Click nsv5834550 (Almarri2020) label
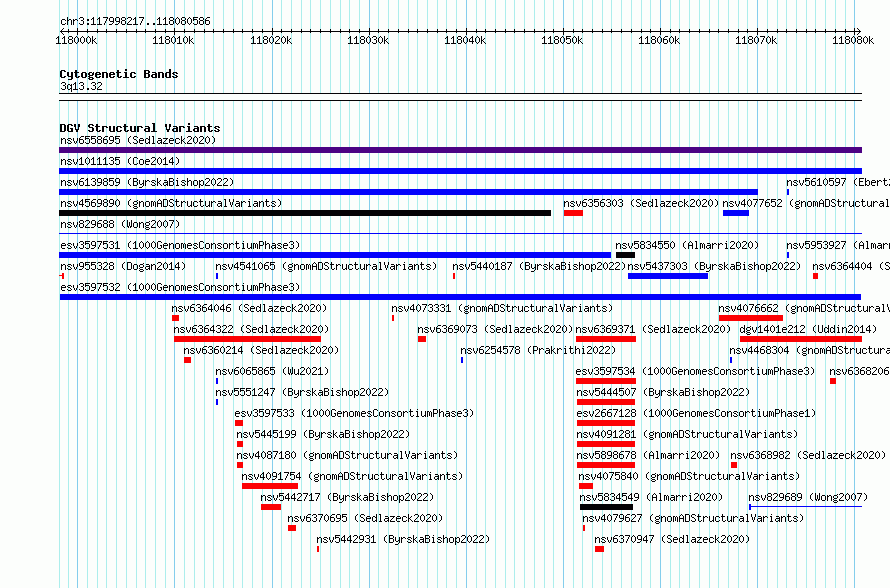 point(687,245)
